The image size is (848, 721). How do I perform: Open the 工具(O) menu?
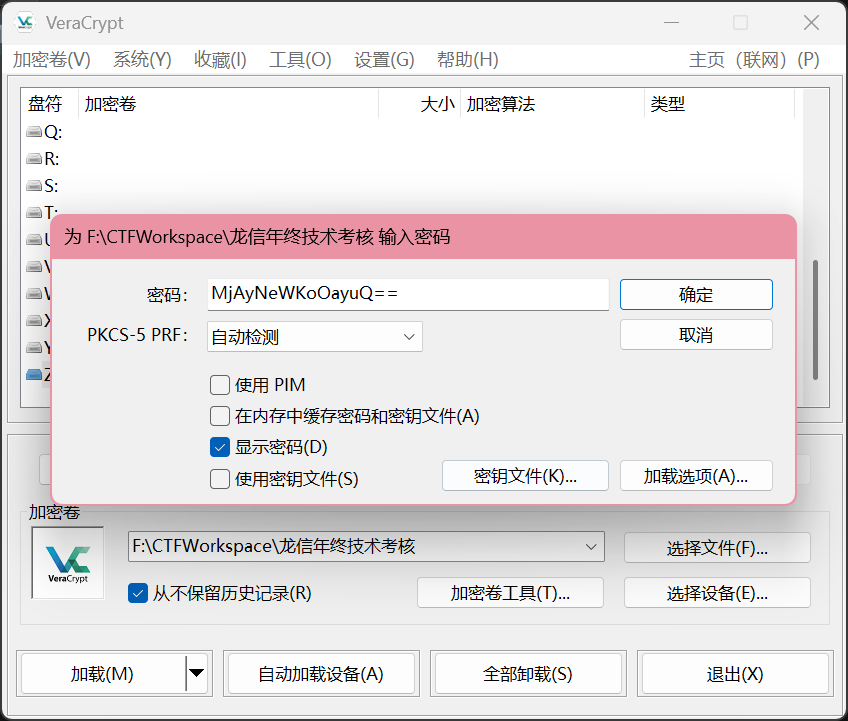click(300, 59)
